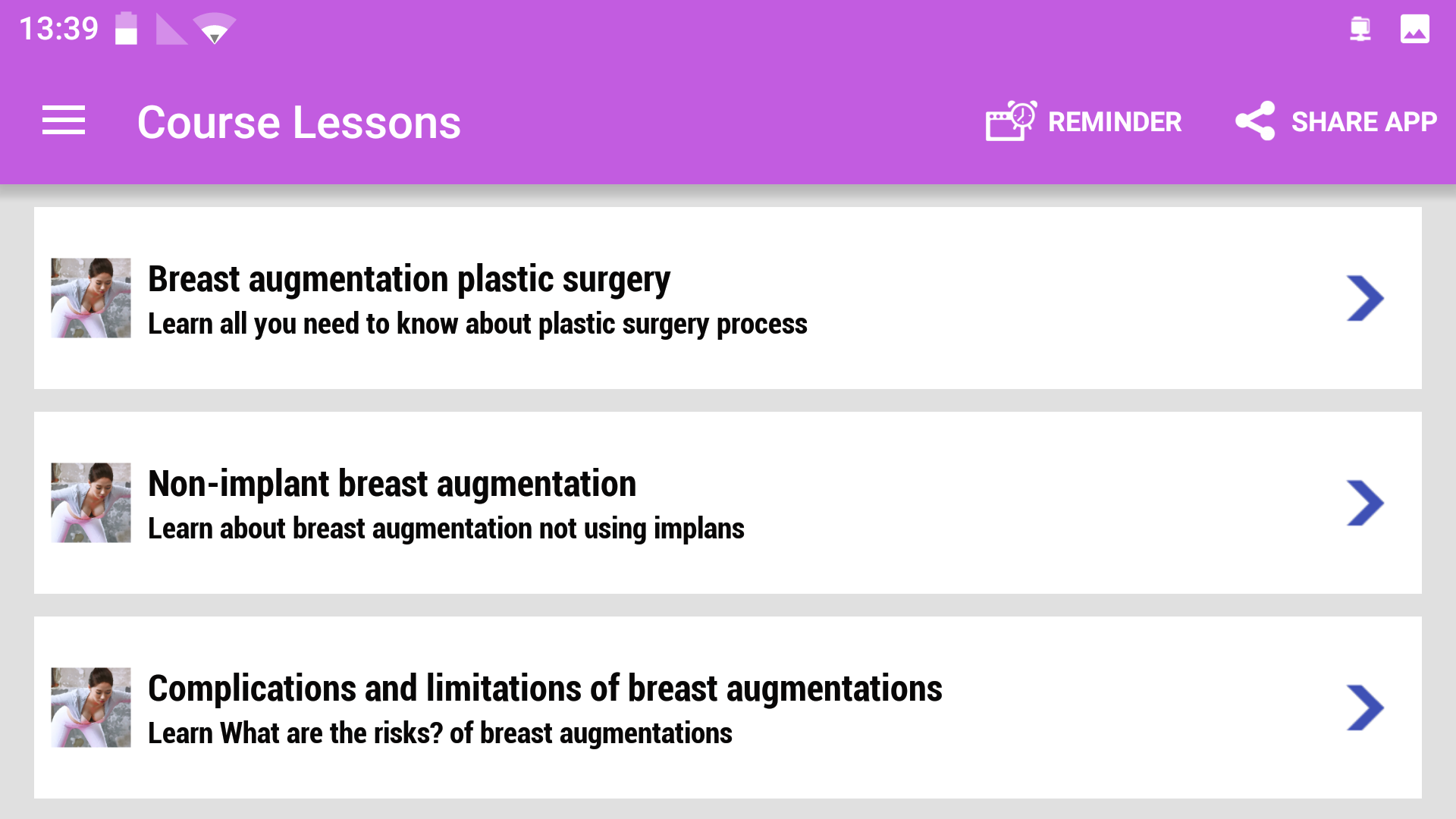The height and width of the screenshot is (819, 1456).
Task: Tap the battery status icon
Action: (126, 30)
